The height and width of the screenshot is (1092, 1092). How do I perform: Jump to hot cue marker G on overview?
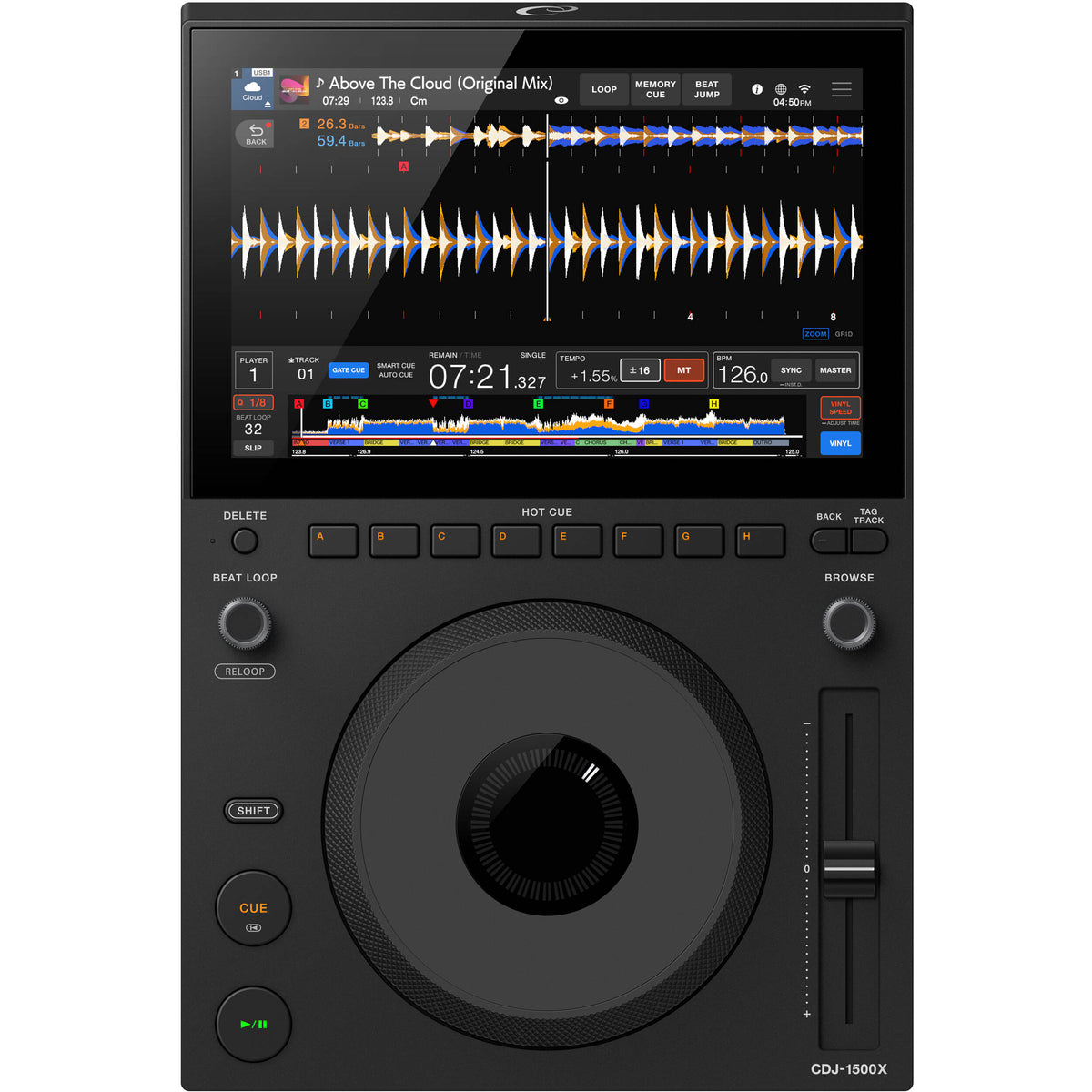pyautogui.click(x=643, y=403)
